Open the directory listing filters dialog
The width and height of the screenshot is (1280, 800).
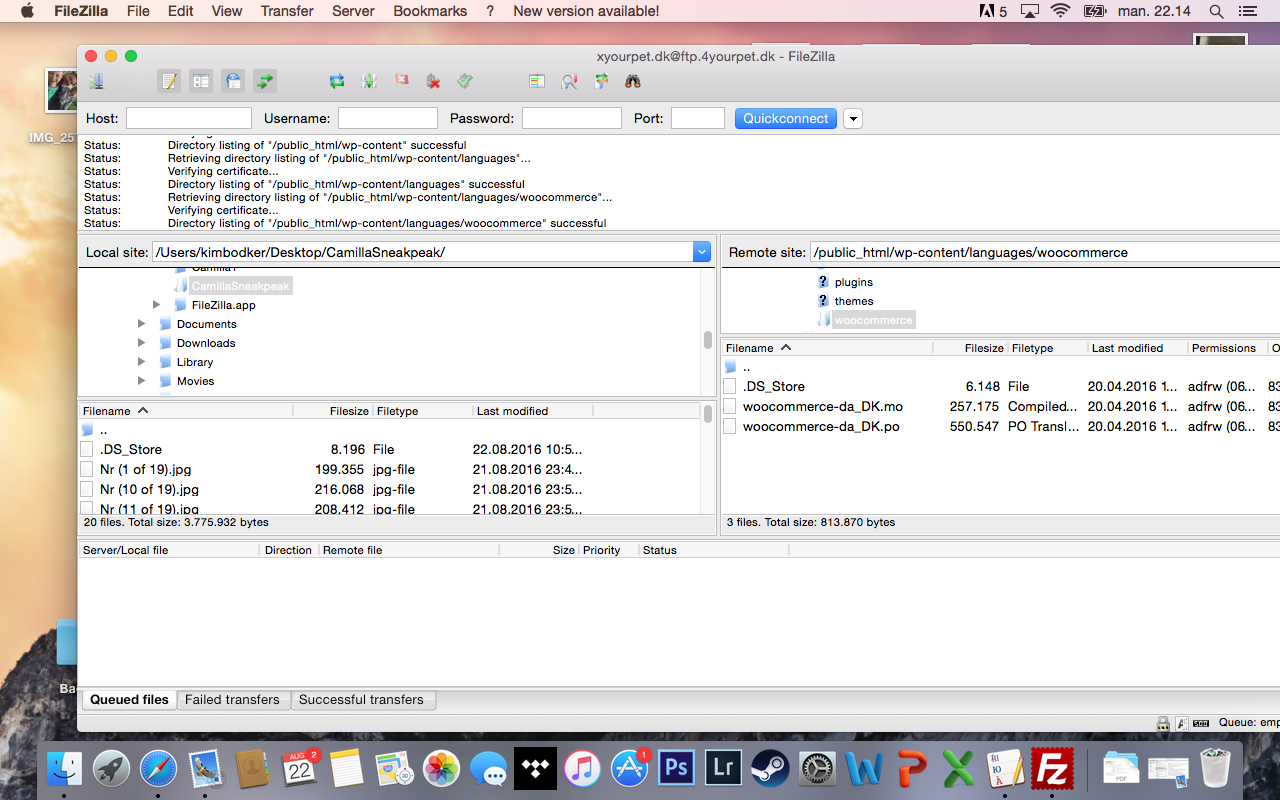click(x=537, y=81)
